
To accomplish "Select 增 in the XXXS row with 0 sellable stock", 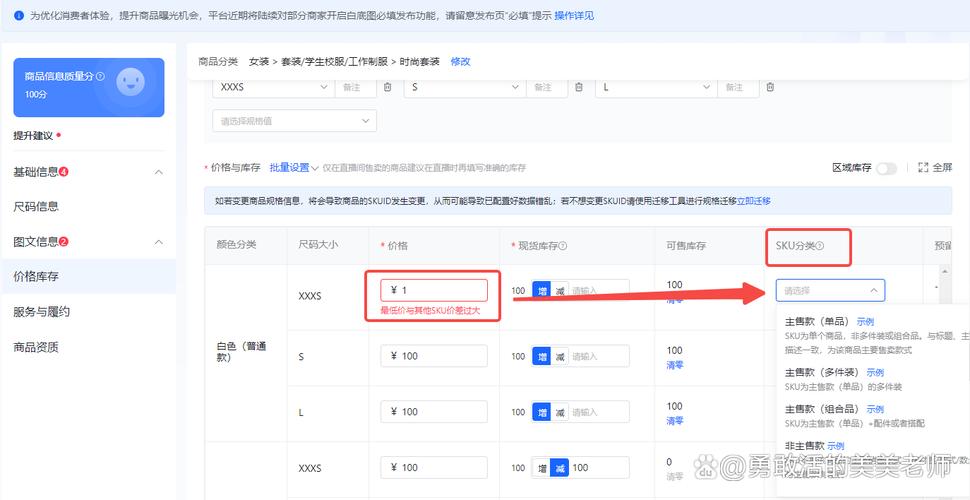I will [x=542, y=468].
